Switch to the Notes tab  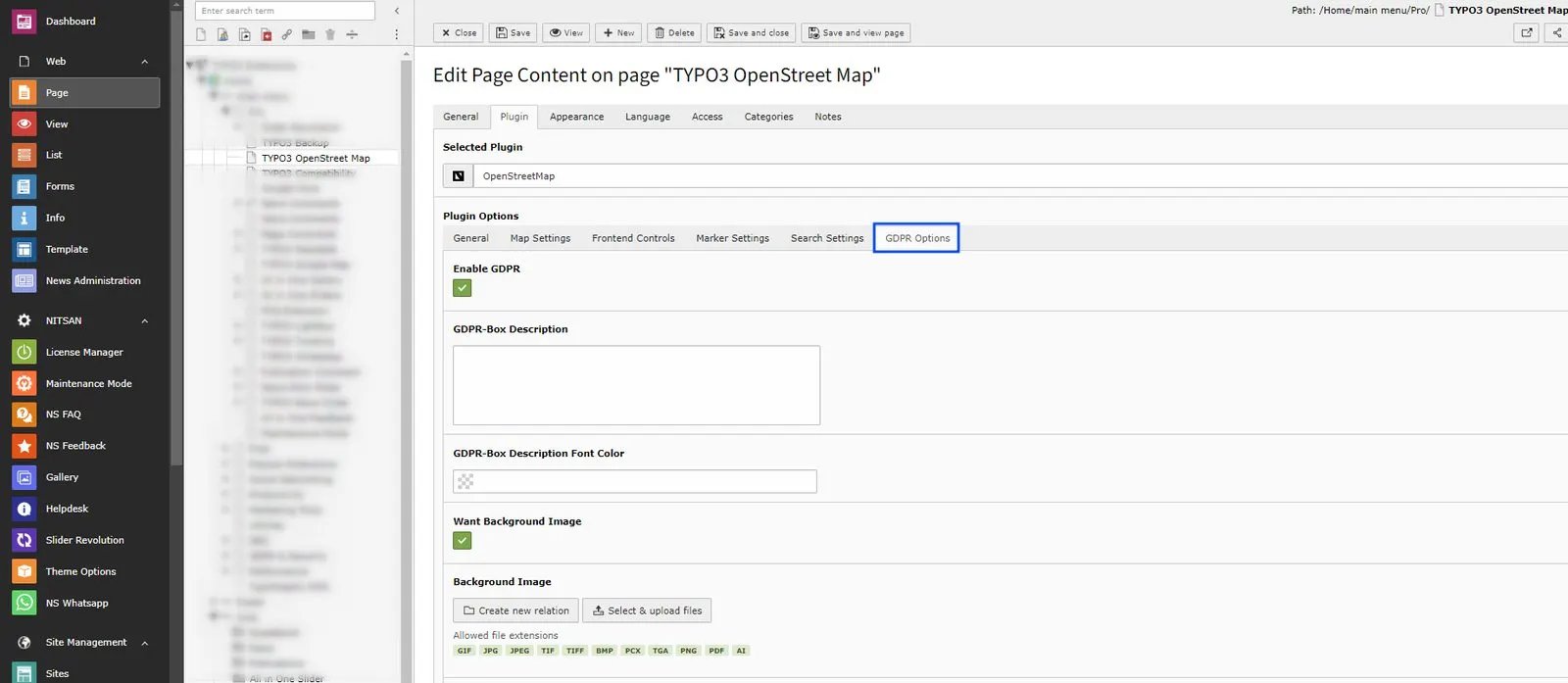tap(828, 117)
